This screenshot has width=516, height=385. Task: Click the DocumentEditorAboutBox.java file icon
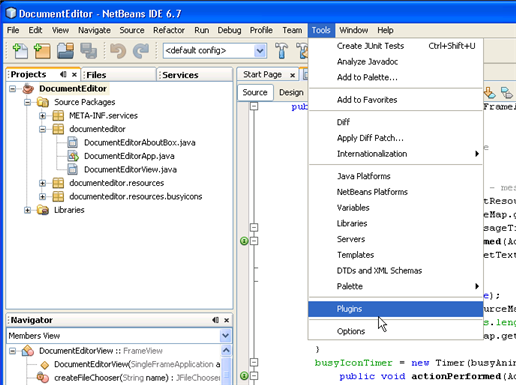point(72,142)
